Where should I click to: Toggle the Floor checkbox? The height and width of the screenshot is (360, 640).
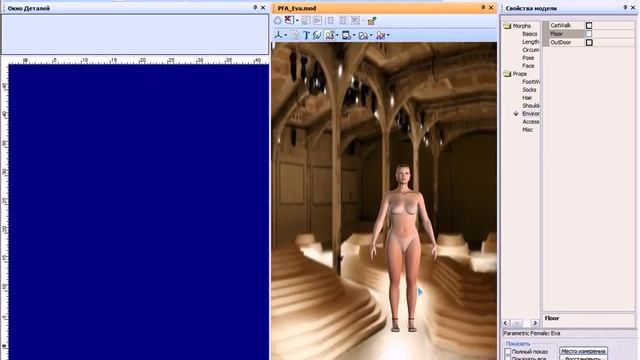589,34
